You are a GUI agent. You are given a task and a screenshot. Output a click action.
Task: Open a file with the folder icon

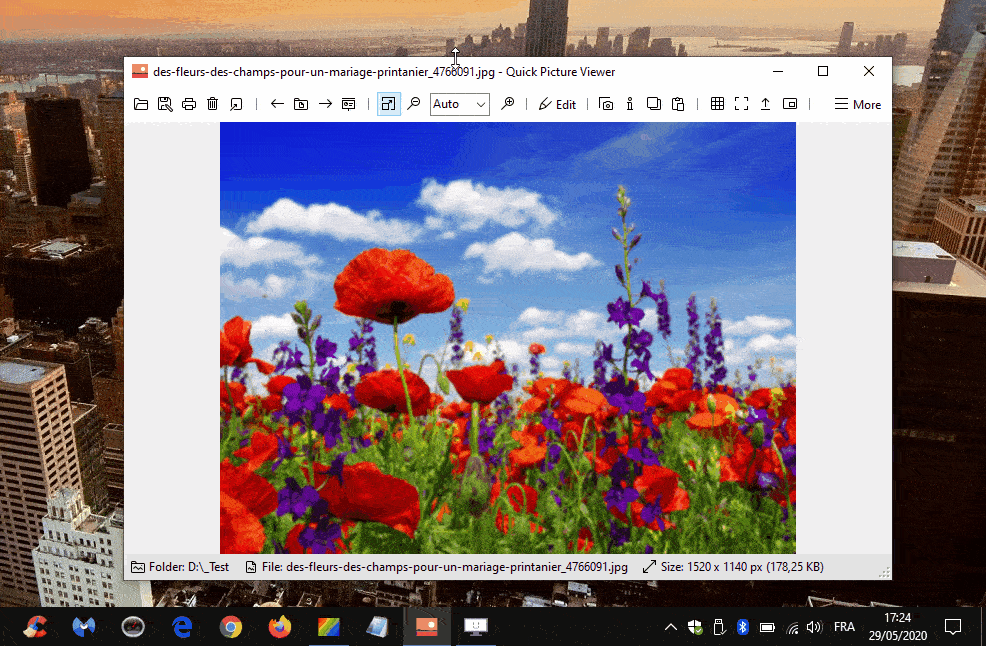pyautogui.click(x=141, y=104)
